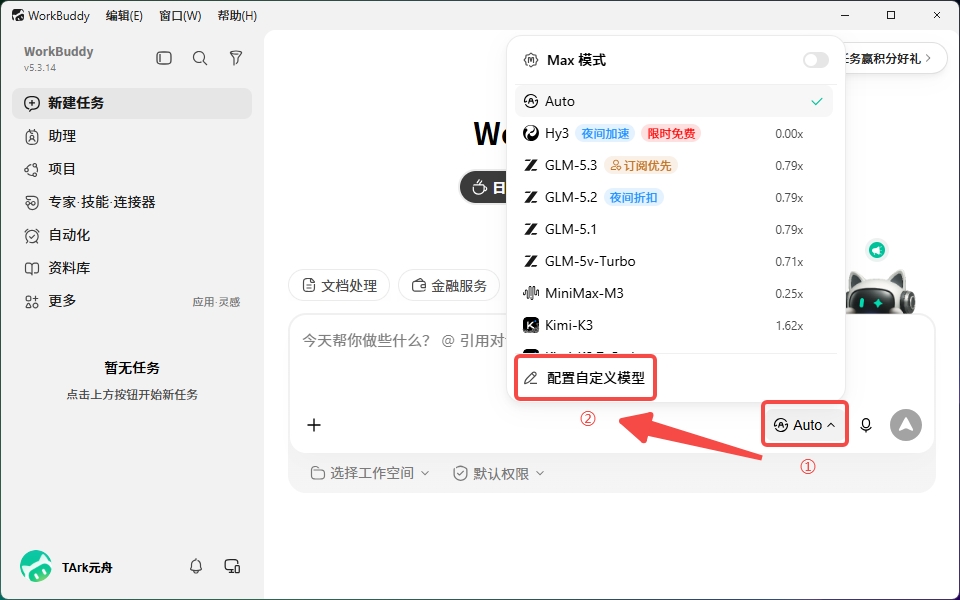Open the device monitor icon at bottom
Viewport: 960px width, 600px height.
coord(232,566)
